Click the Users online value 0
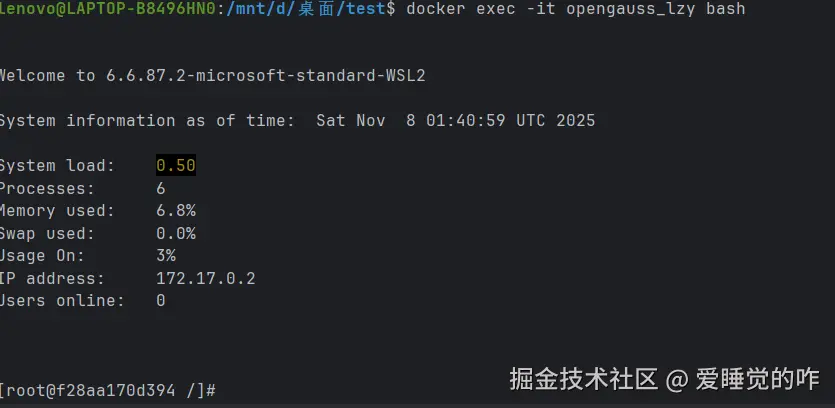Viewport: 835px width, 408px height. 161,300
